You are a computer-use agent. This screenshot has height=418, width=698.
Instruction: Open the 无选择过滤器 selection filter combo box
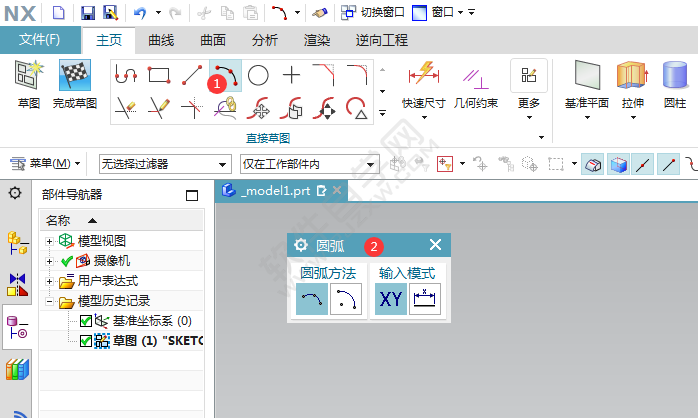pyautogui.click(x=165, y=164)
